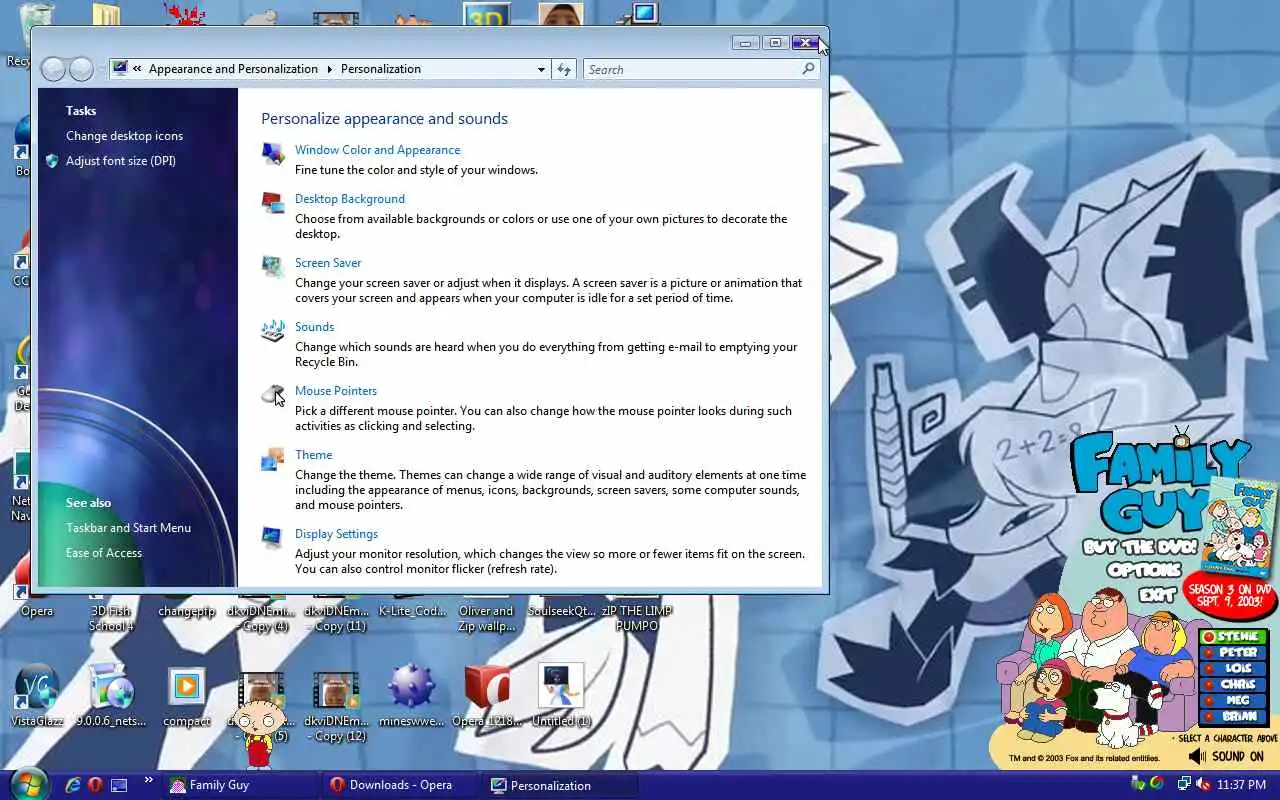Click the Display Settings monitor icon

pyautogui.click(x=273, y=537)
